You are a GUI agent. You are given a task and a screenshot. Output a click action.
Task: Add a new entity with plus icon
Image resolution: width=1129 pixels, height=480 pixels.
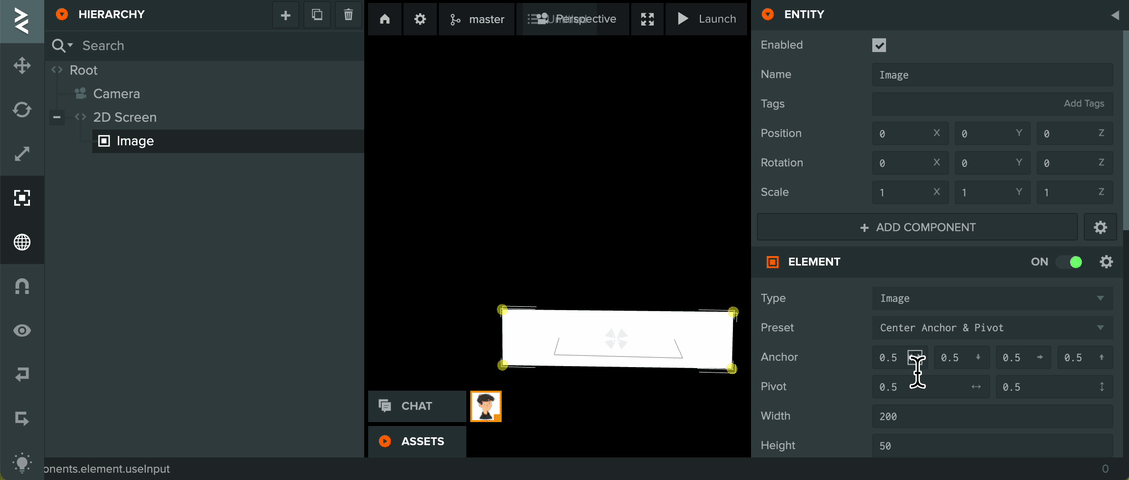click(286, 14)
